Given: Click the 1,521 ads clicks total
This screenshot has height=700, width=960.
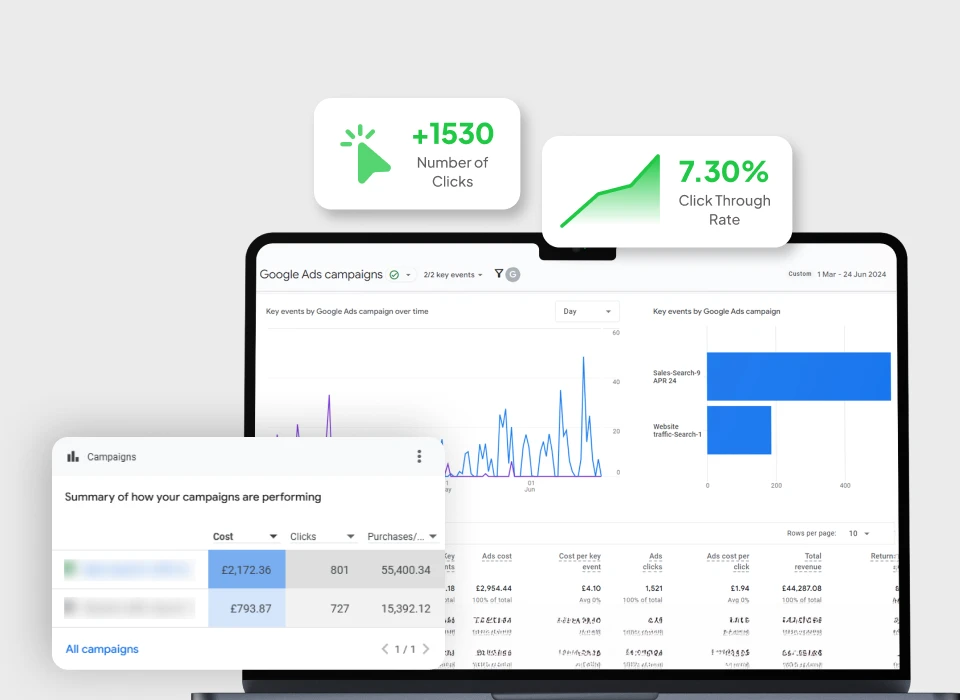Looking at the screenshot, I should [653, 589].
